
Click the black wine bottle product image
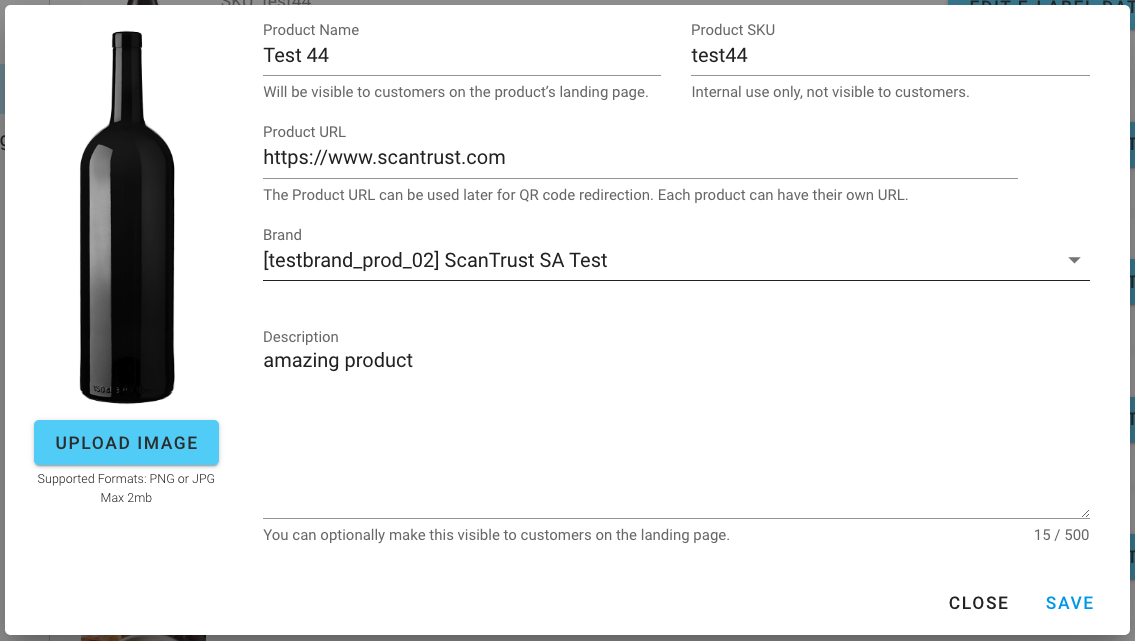127,217
